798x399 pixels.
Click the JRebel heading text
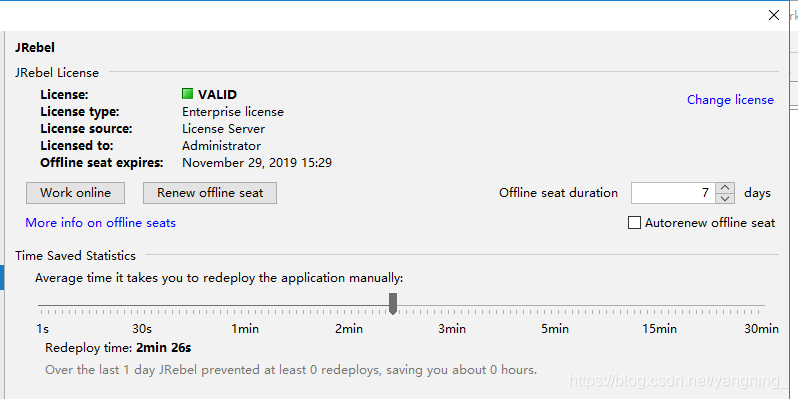pos(35,48)
